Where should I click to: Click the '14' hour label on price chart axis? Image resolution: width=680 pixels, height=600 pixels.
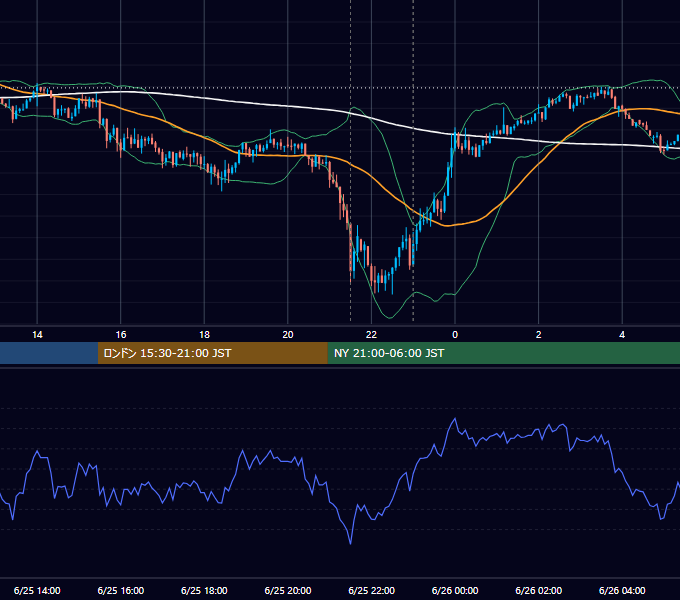(x=37, y=335)
